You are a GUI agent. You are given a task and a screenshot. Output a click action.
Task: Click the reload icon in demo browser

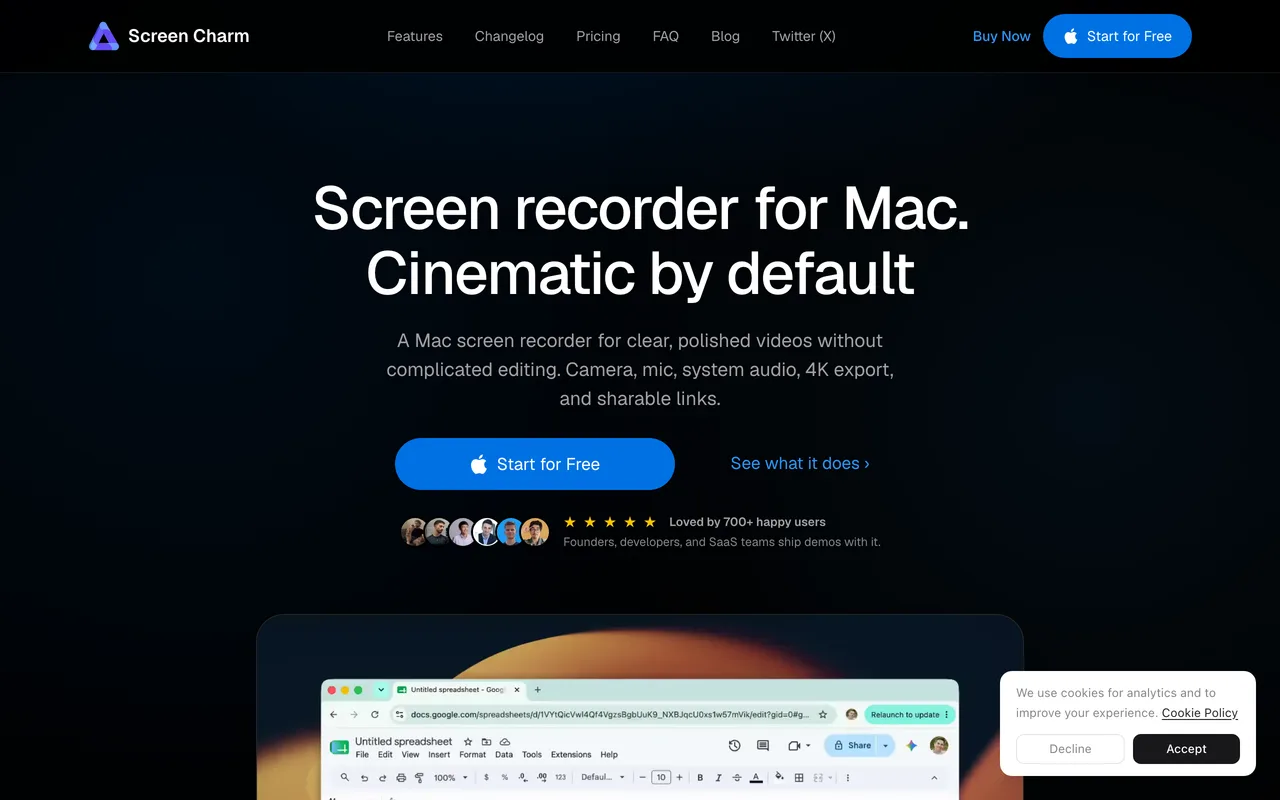(x=375, y=715)
